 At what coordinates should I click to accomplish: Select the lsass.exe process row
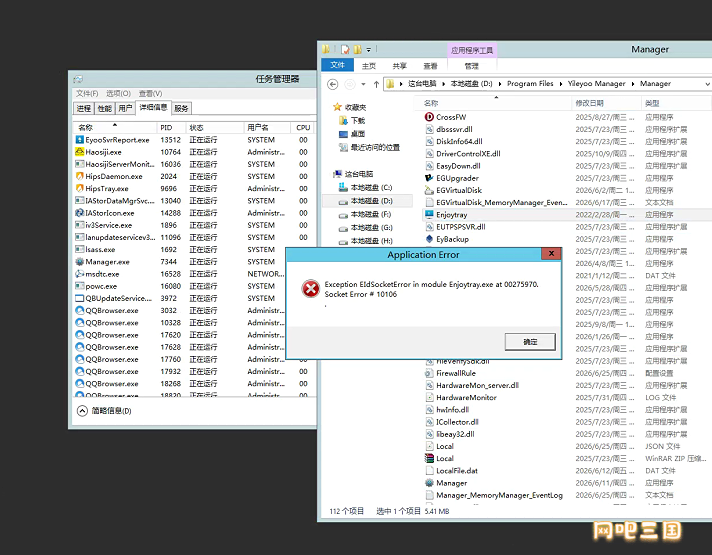(194, 250)
